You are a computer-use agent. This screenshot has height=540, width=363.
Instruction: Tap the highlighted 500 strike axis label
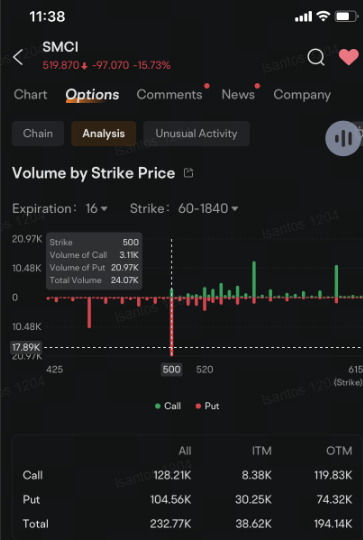point(172,370)
